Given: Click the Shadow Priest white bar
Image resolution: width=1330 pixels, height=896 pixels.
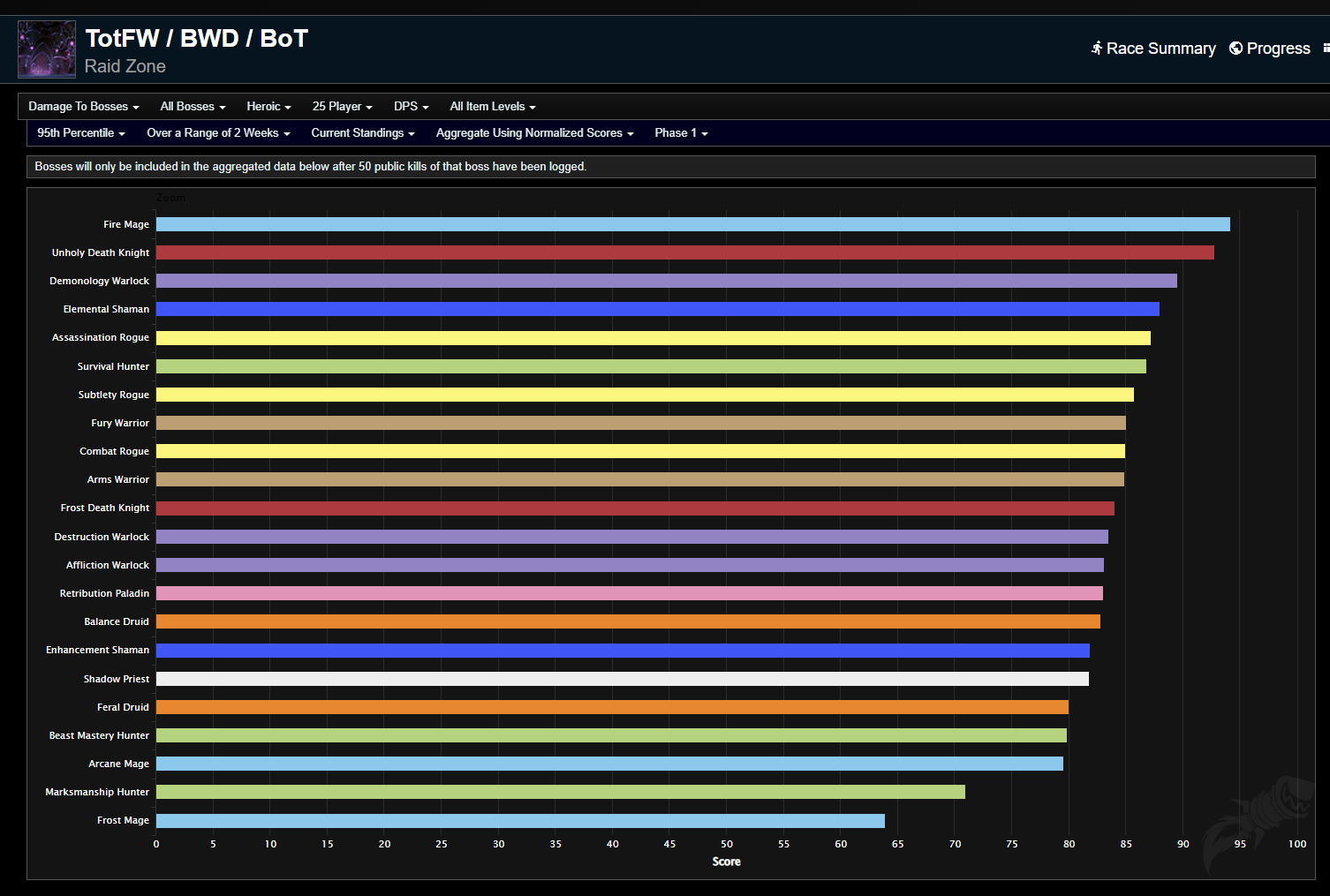Looking at the screenshot, I should pyautogui.click(x=622, y=679).
